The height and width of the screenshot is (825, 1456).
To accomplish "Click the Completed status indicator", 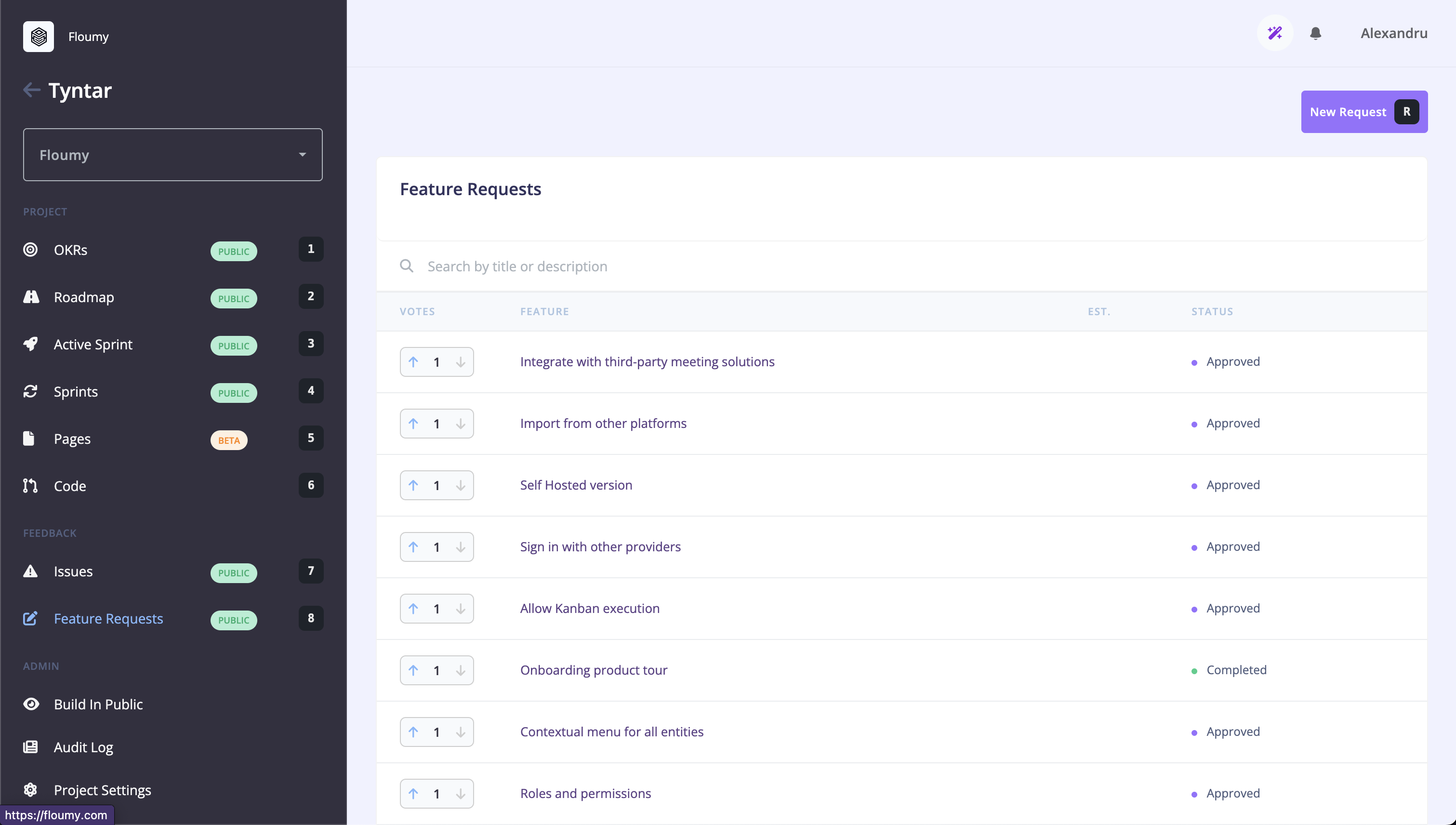I will tap(1236, 670).
